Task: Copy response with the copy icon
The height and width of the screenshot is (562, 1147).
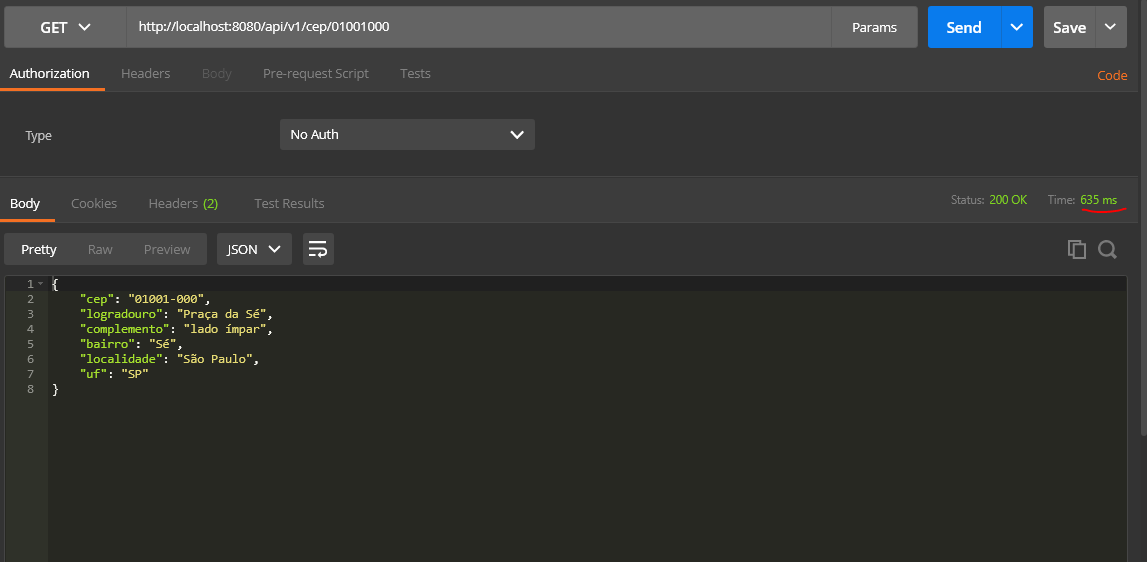Action: click(1077, 250)
